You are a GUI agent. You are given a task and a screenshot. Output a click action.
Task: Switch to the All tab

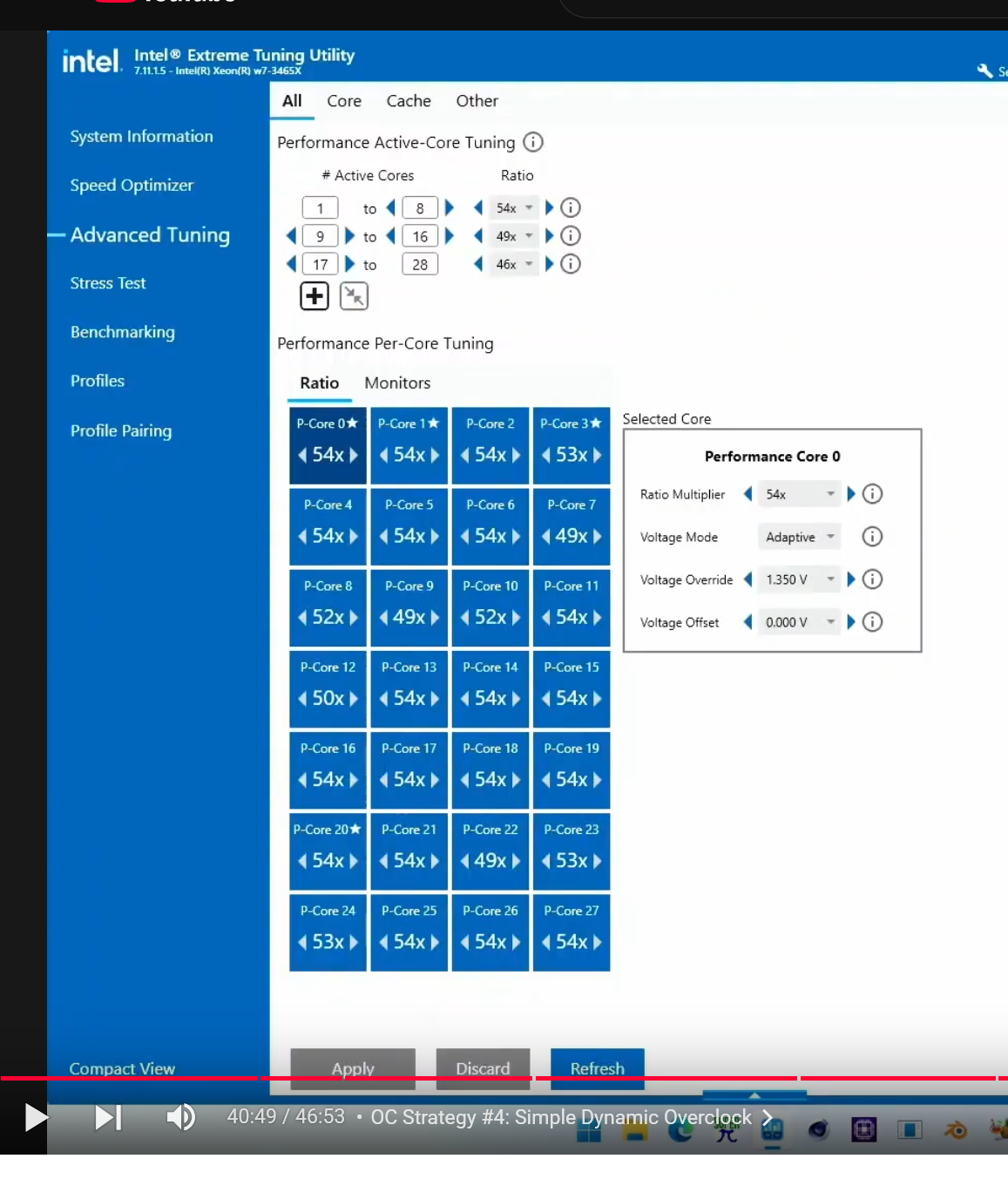[x=292, y=101]
